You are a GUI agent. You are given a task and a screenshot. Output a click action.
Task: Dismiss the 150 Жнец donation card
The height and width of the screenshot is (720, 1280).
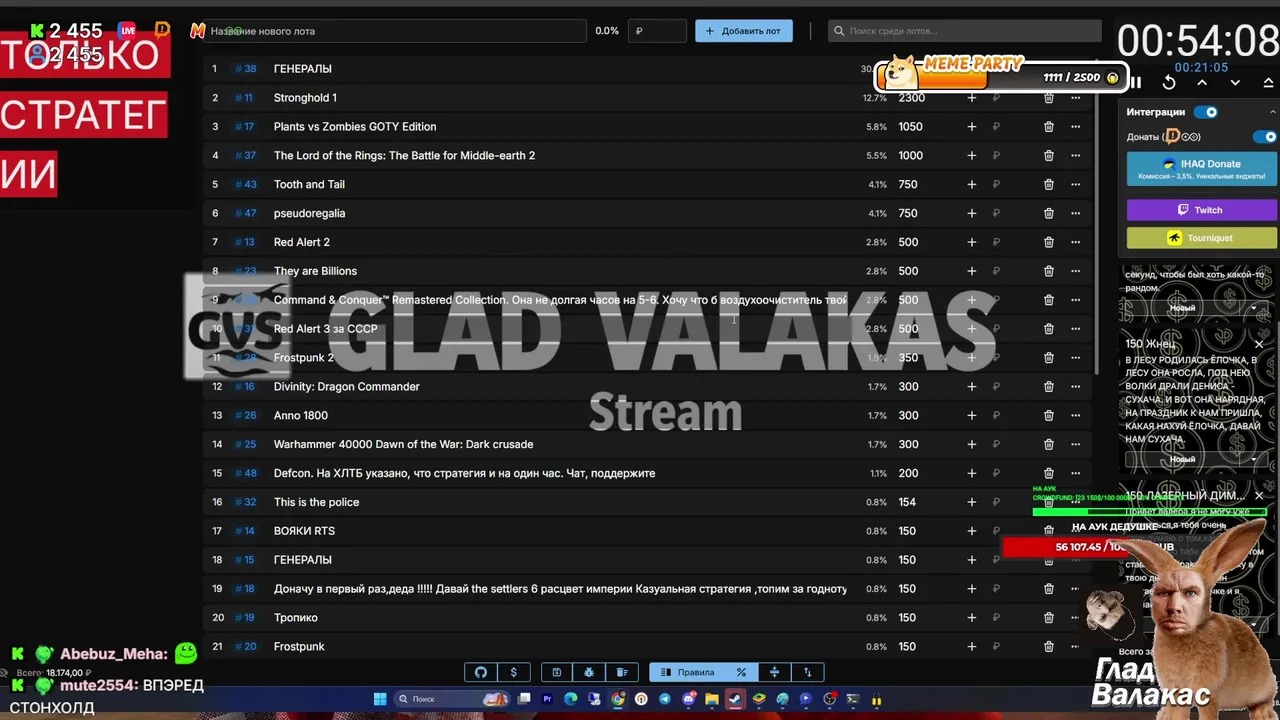1259,344
